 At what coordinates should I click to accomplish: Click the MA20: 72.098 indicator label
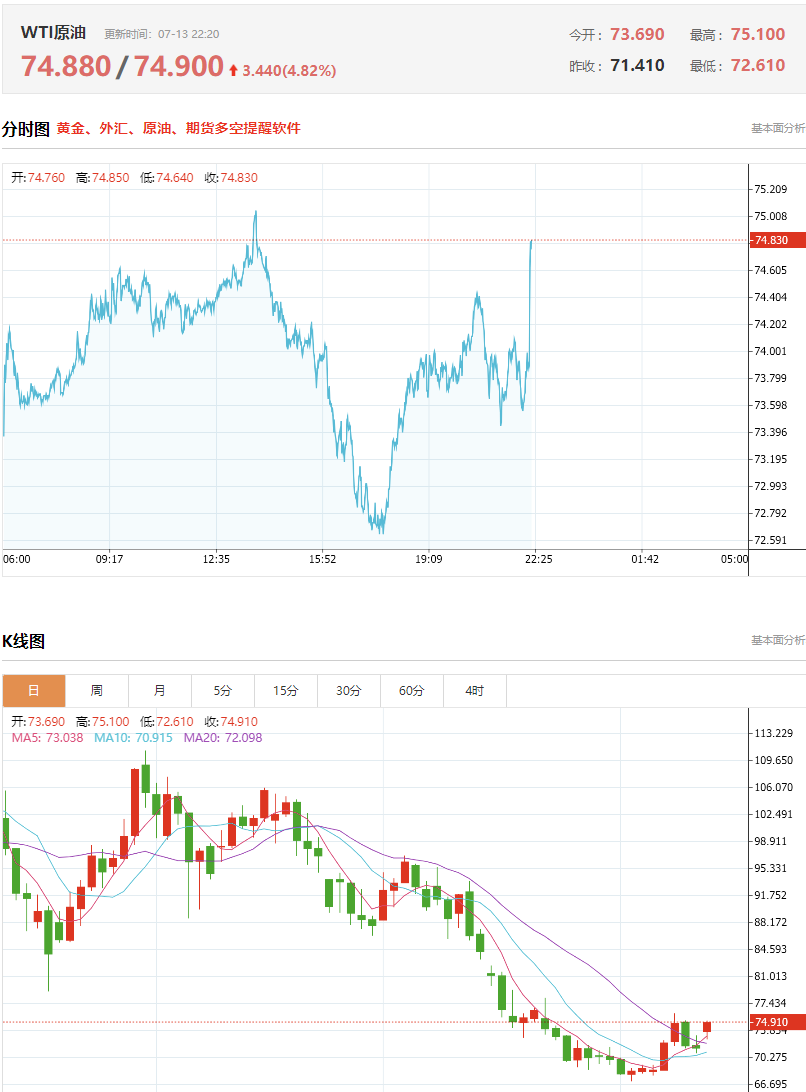click(x=223, y=738)
